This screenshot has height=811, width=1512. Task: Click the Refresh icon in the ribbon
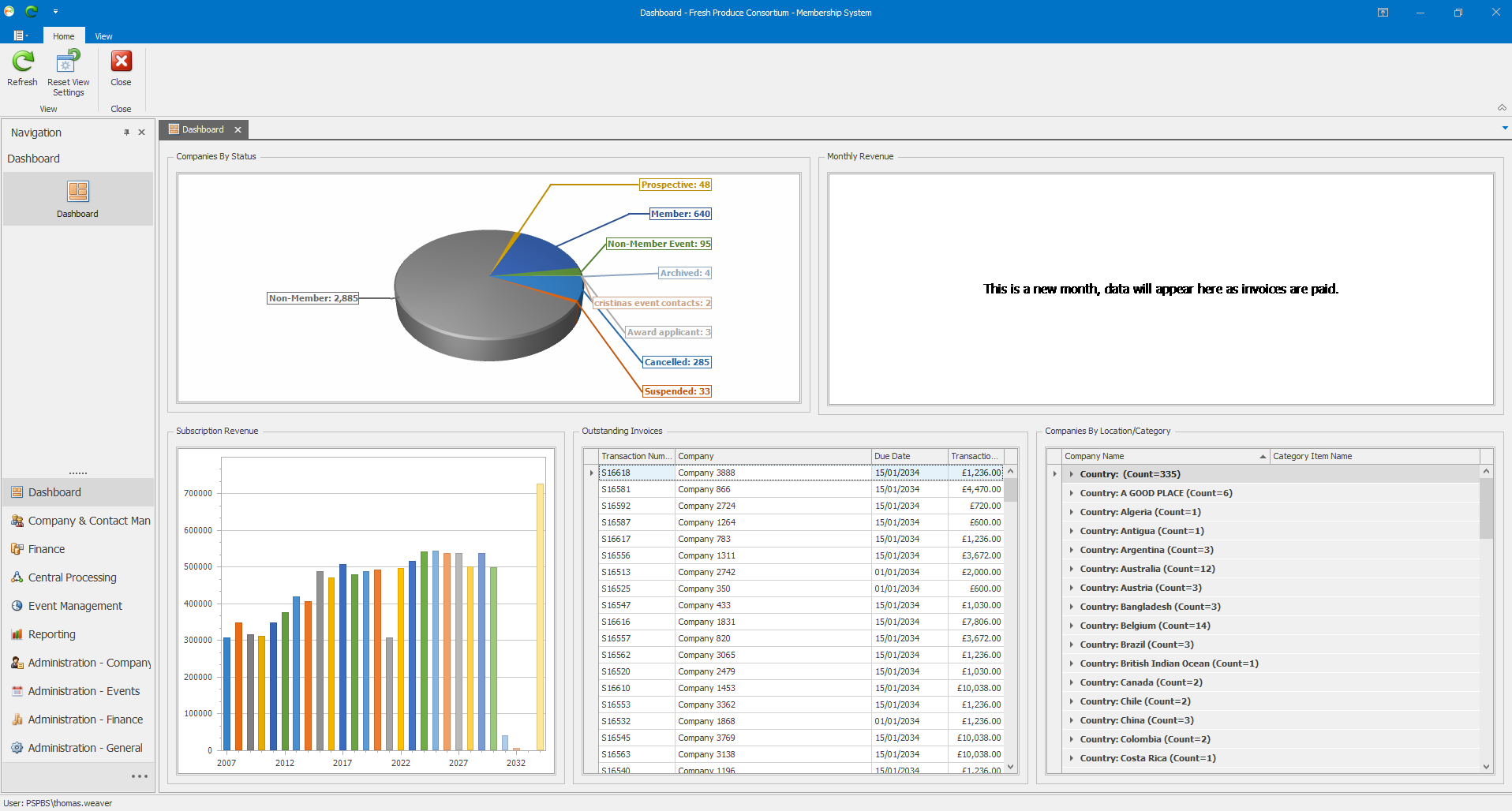point(23,62)
